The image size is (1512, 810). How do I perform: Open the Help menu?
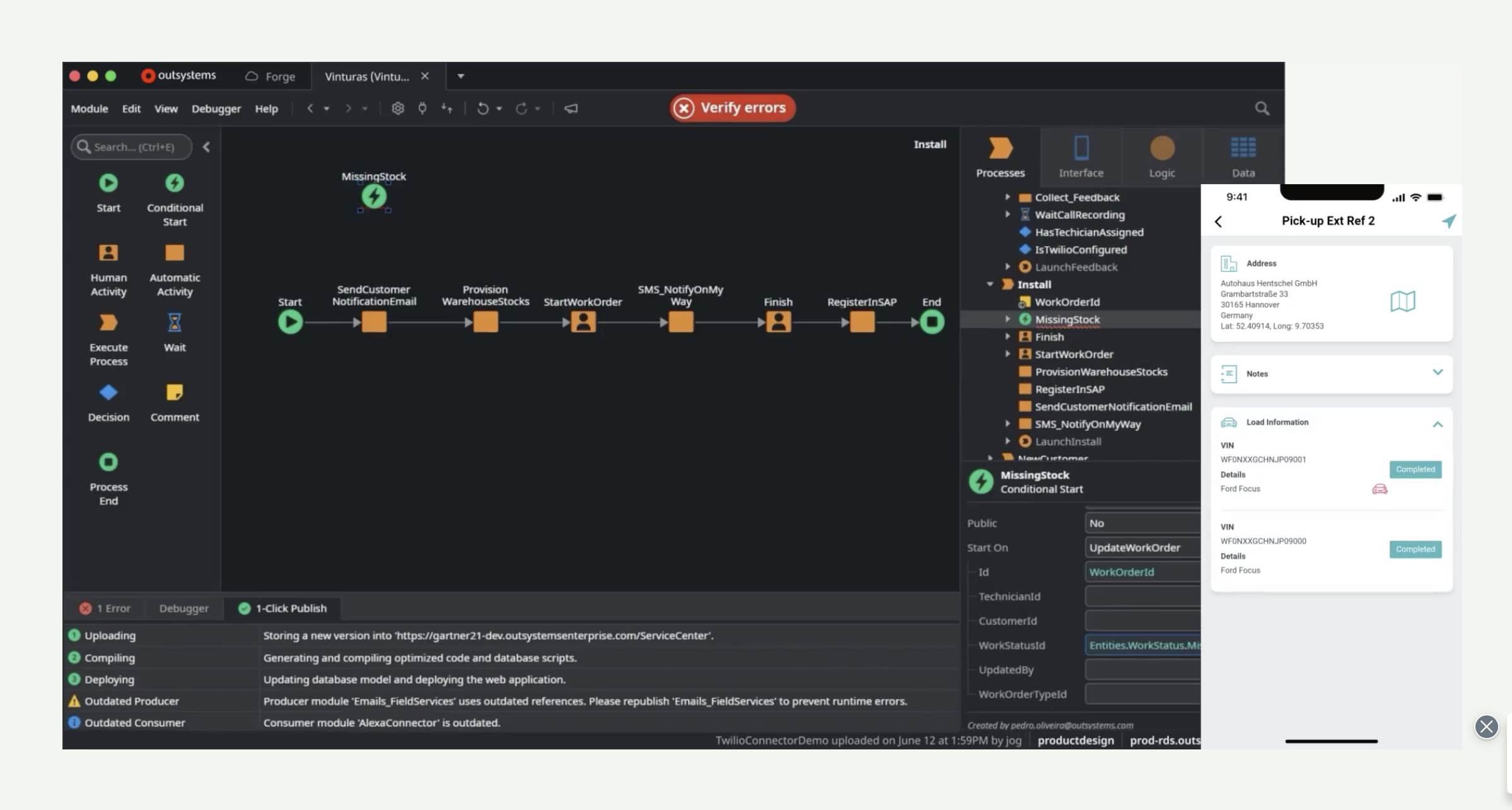(266, 109)
